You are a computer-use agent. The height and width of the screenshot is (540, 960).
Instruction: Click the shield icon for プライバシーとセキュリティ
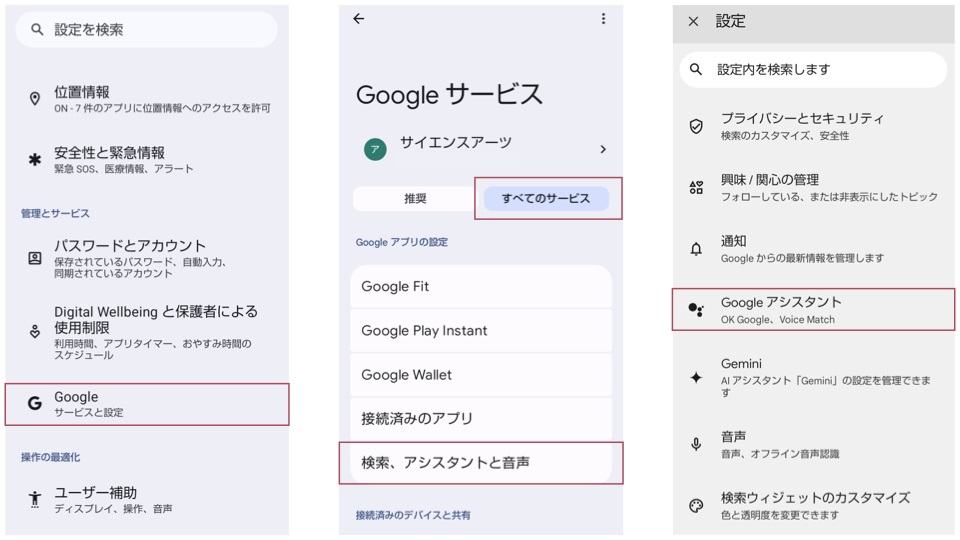tap(696, 126)
